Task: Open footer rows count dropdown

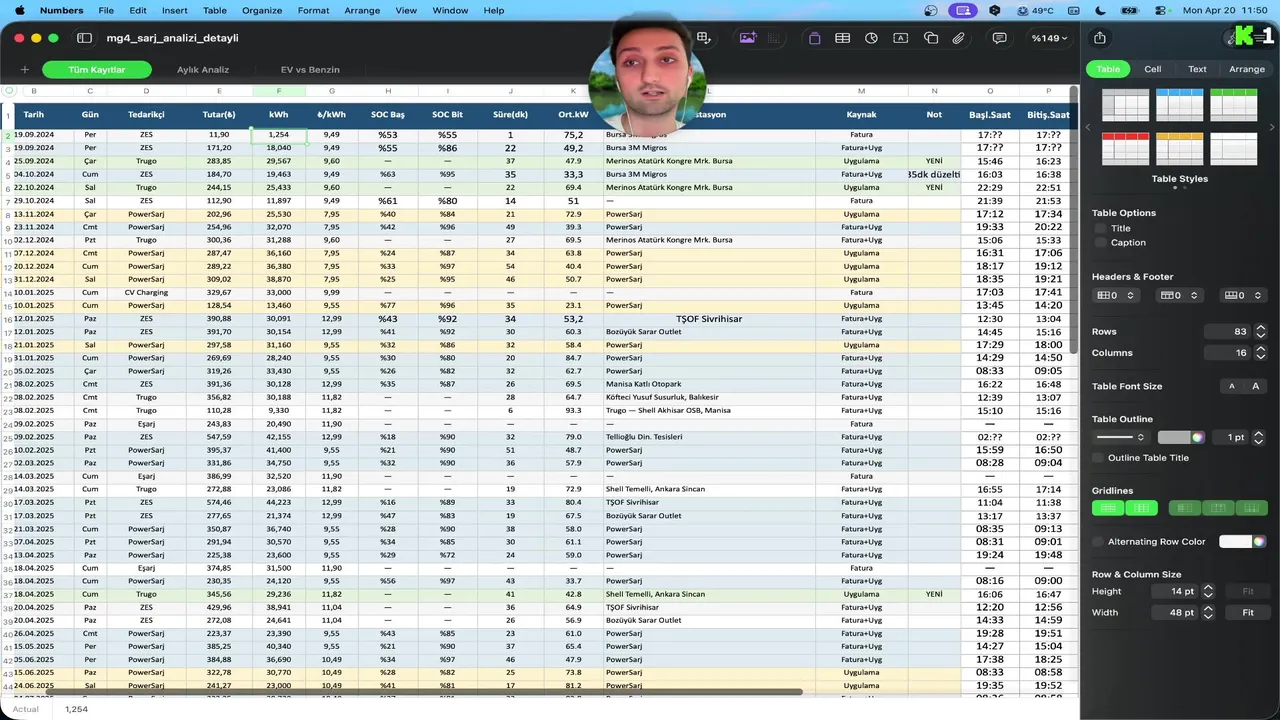Action: pyautogui.click(x=1243, y=295)
